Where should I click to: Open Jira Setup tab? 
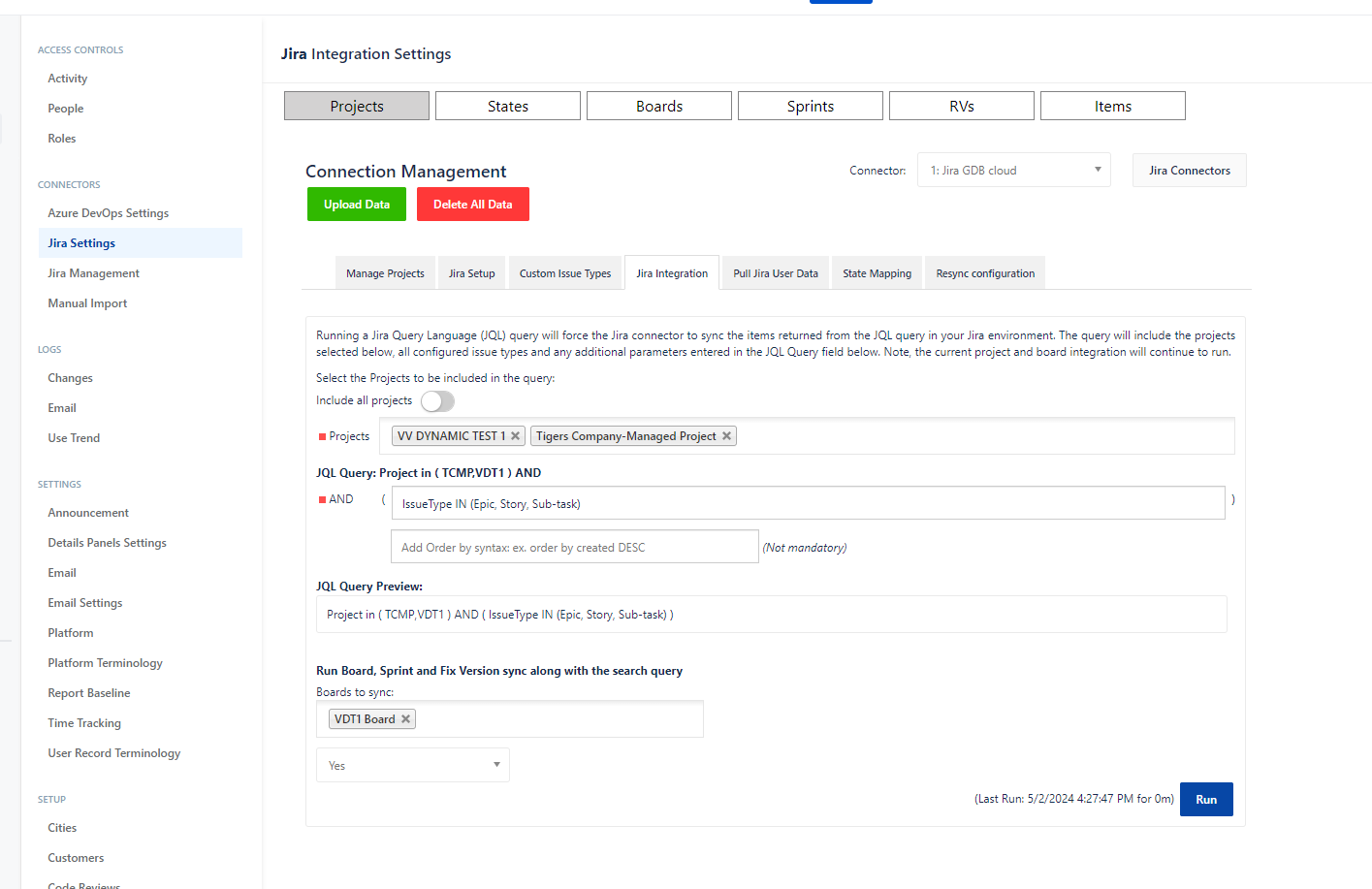pyautogui.click(x=471, y=273)
